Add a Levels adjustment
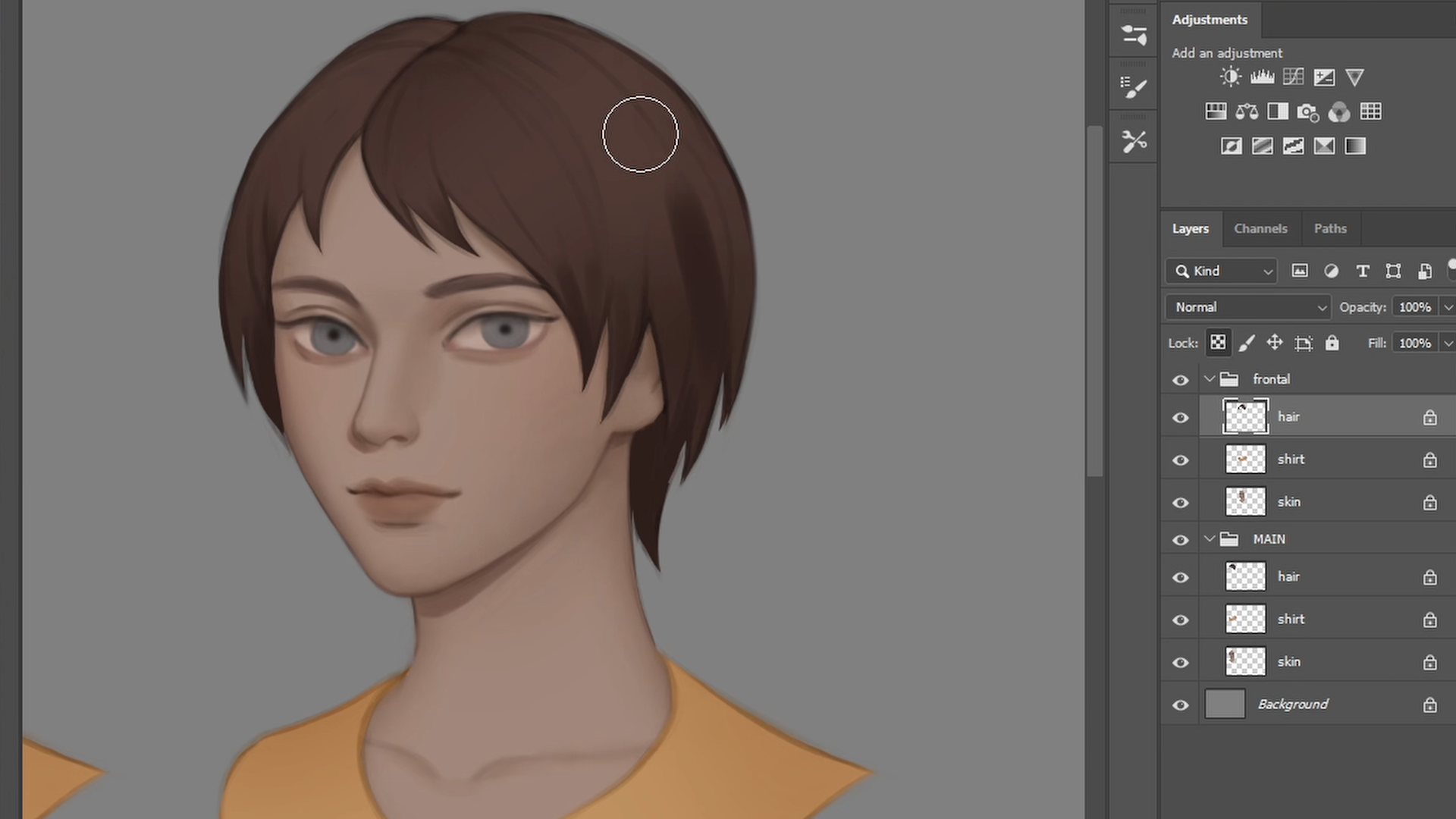 1262,77
